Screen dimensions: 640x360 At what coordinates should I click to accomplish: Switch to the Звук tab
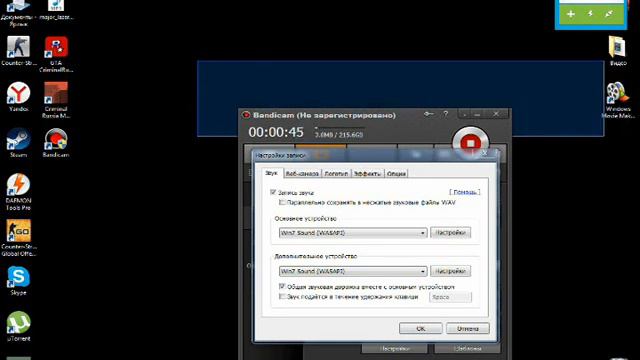pos(271,173)
